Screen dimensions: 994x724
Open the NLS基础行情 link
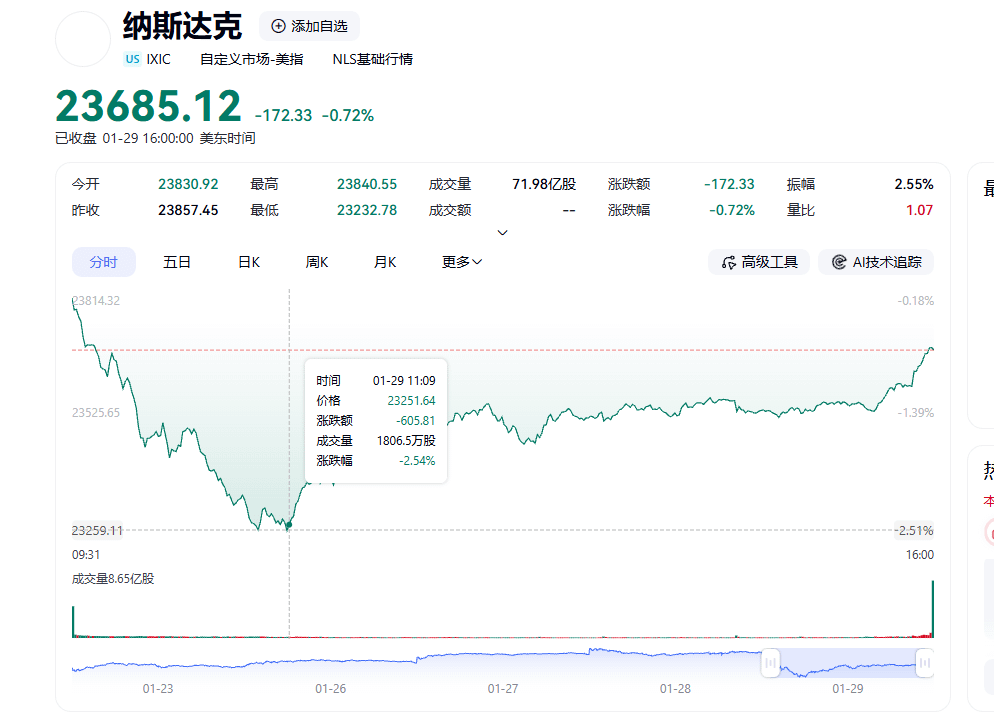point(374,60)
